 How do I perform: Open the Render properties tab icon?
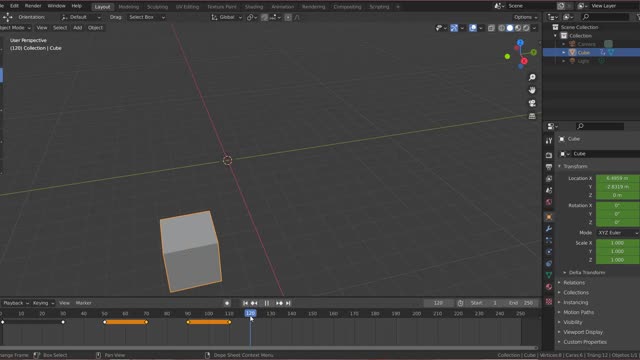pos(549,156)
